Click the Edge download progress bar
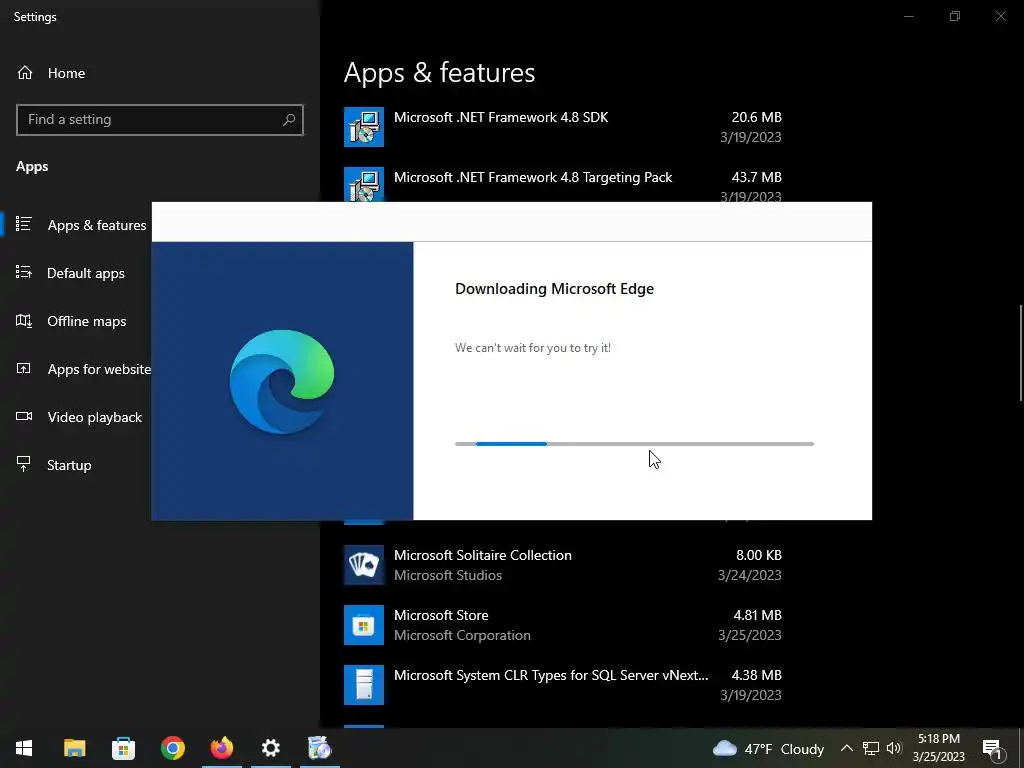The height and width of the screenshot is (768, 1024). click(634, 444)
